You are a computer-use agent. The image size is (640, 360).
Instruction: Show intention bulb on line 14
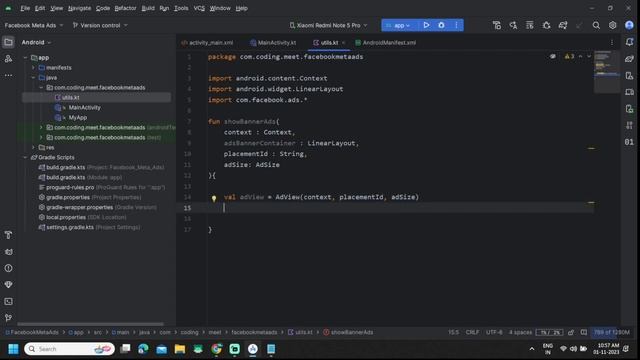213,198
